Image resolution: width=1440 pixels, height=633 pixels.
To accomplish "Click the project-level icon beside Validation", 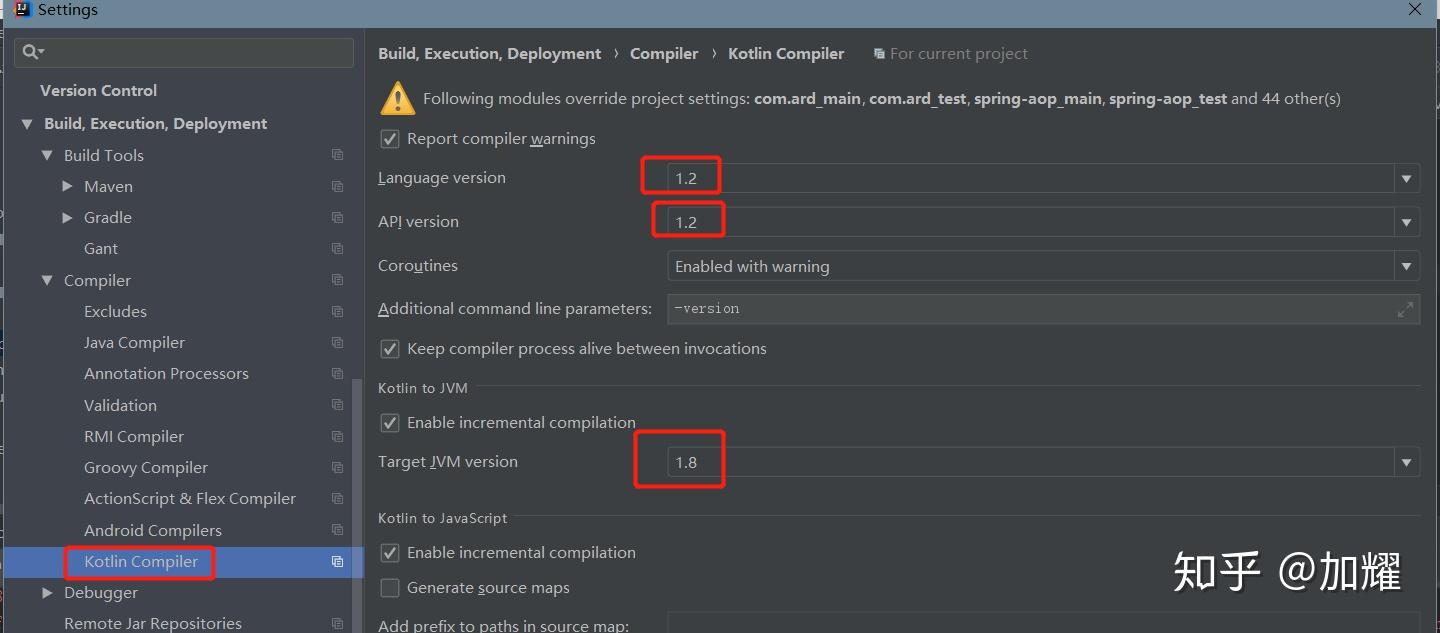I will (337, 405).
